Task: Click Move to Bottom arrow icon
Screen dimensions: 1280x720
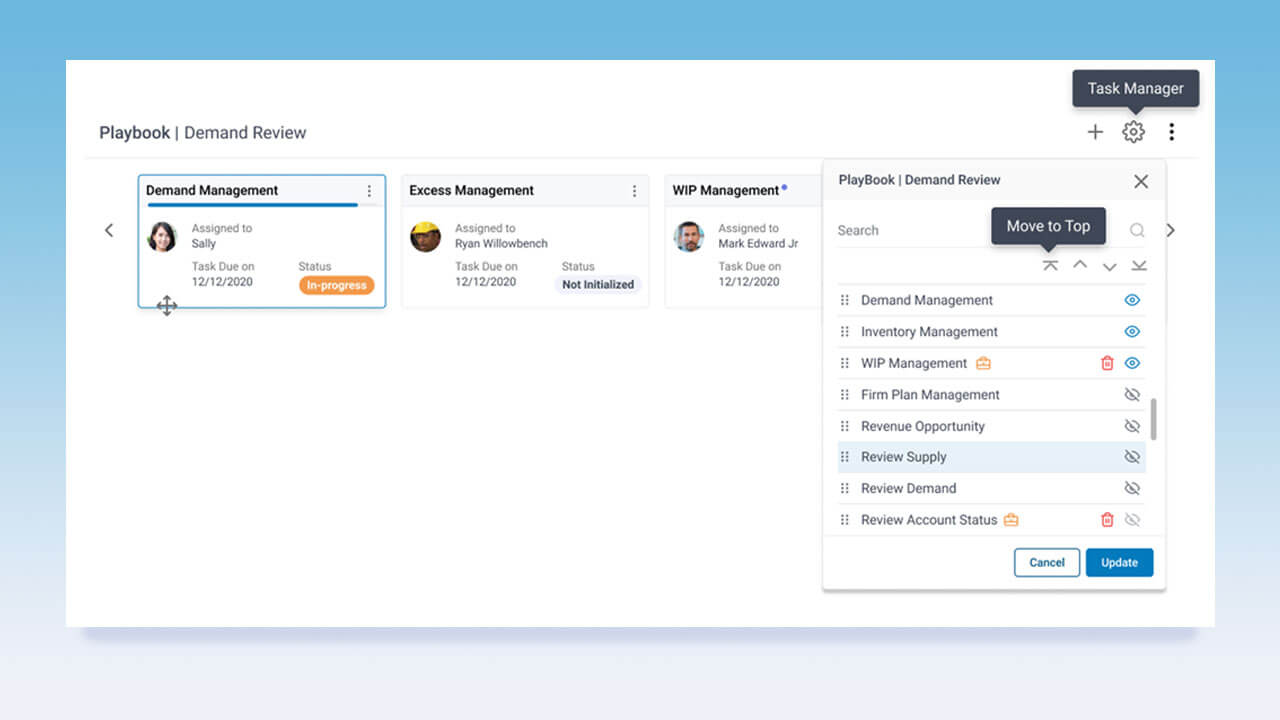Action: (1139, 266)
